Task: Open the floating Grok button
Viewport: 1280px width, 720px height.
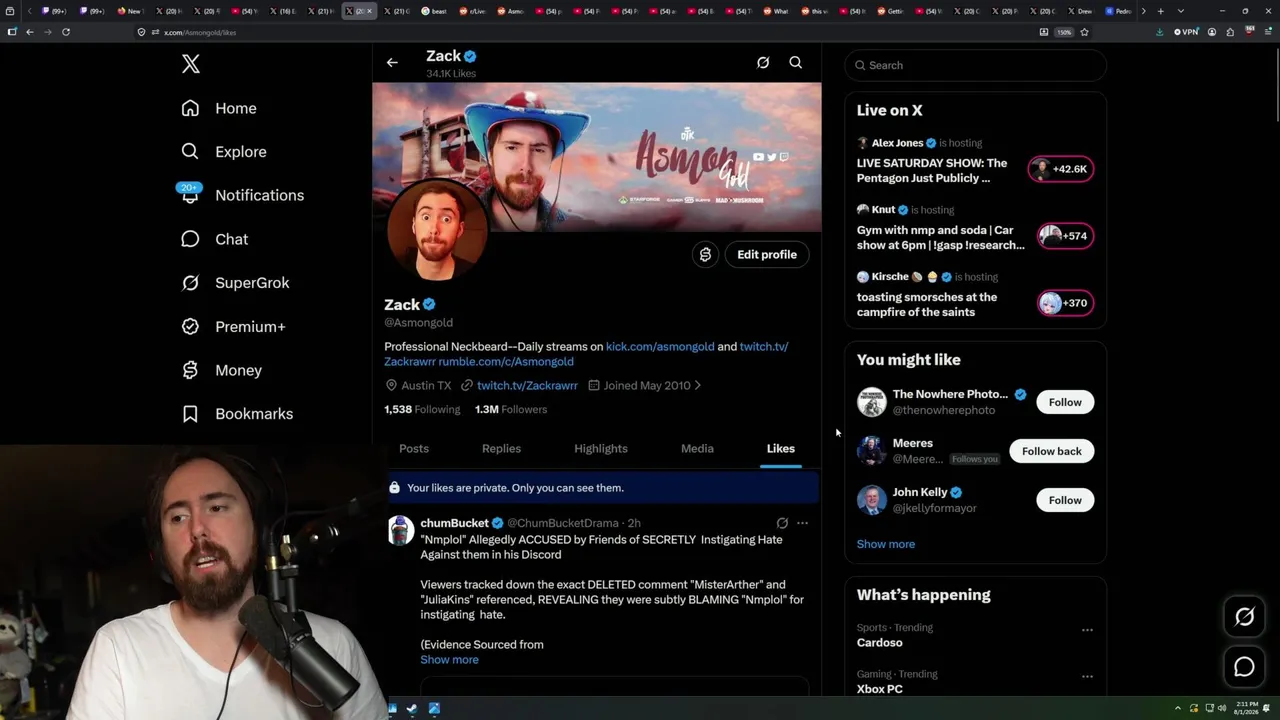Action: (x=1244, y=617)
